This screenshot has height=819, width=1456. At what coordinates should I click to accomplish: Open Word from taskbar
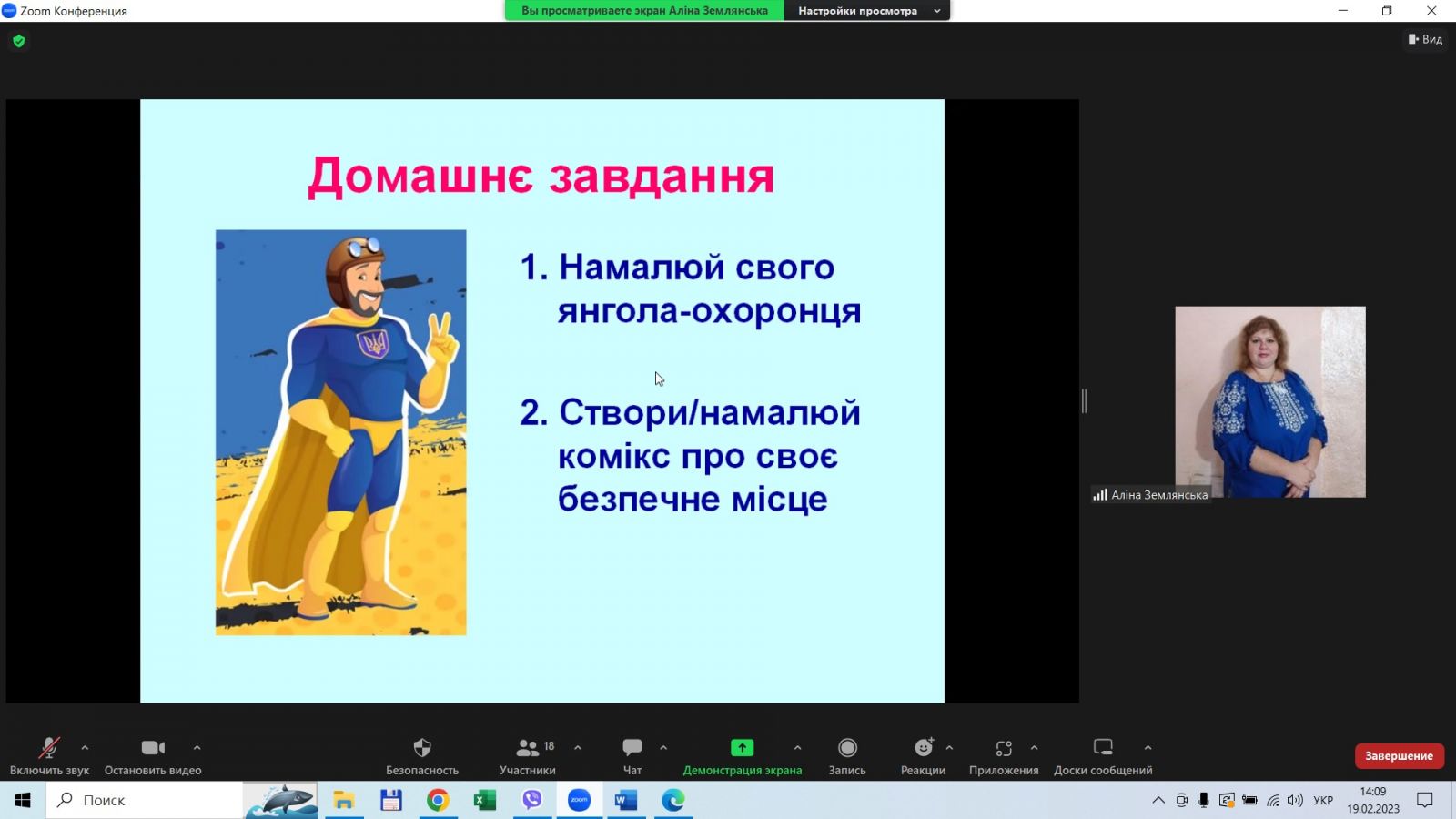(626, 800)
